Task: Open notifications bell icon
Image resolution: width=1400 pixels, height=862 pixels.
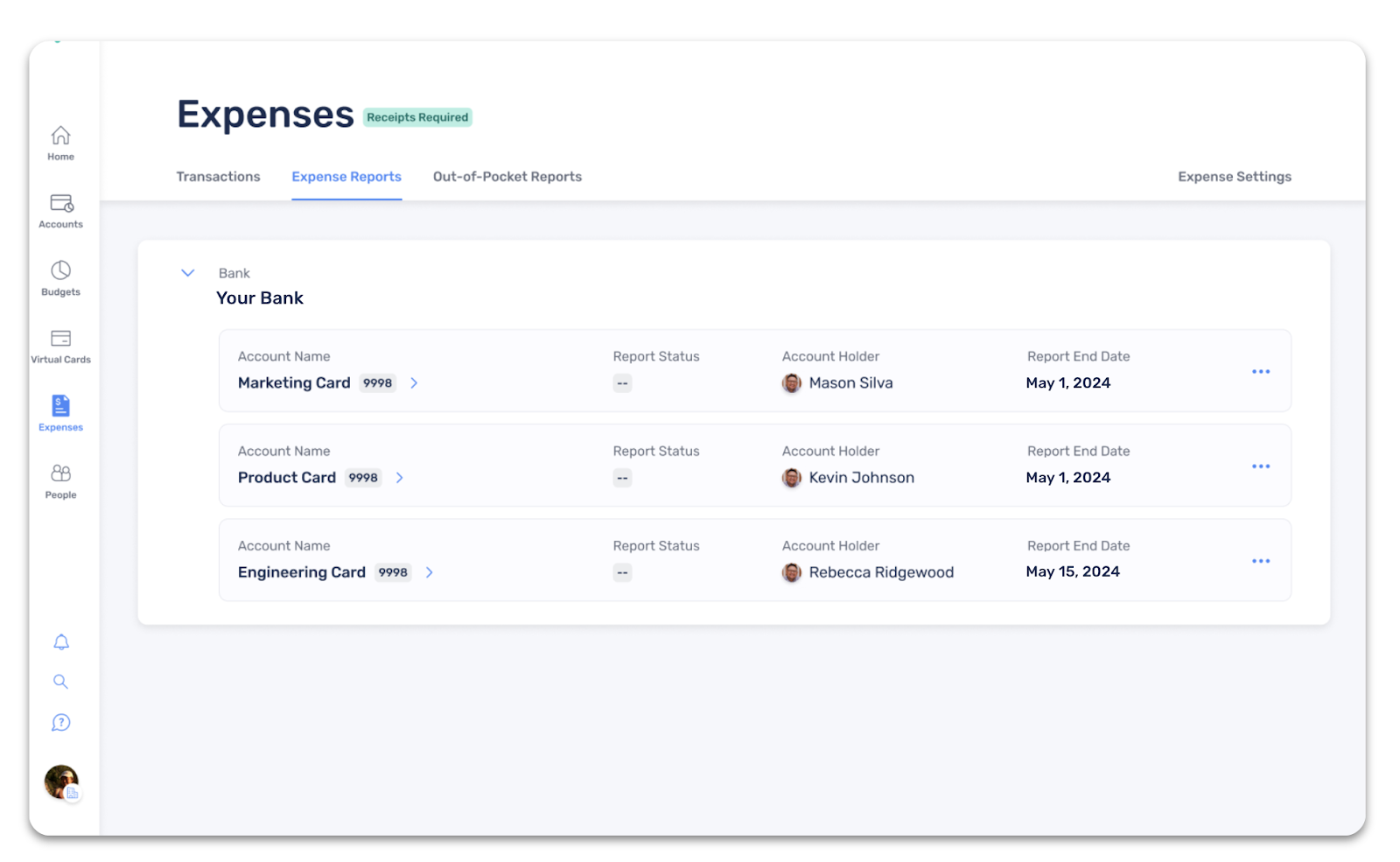Action: point(61,642)
